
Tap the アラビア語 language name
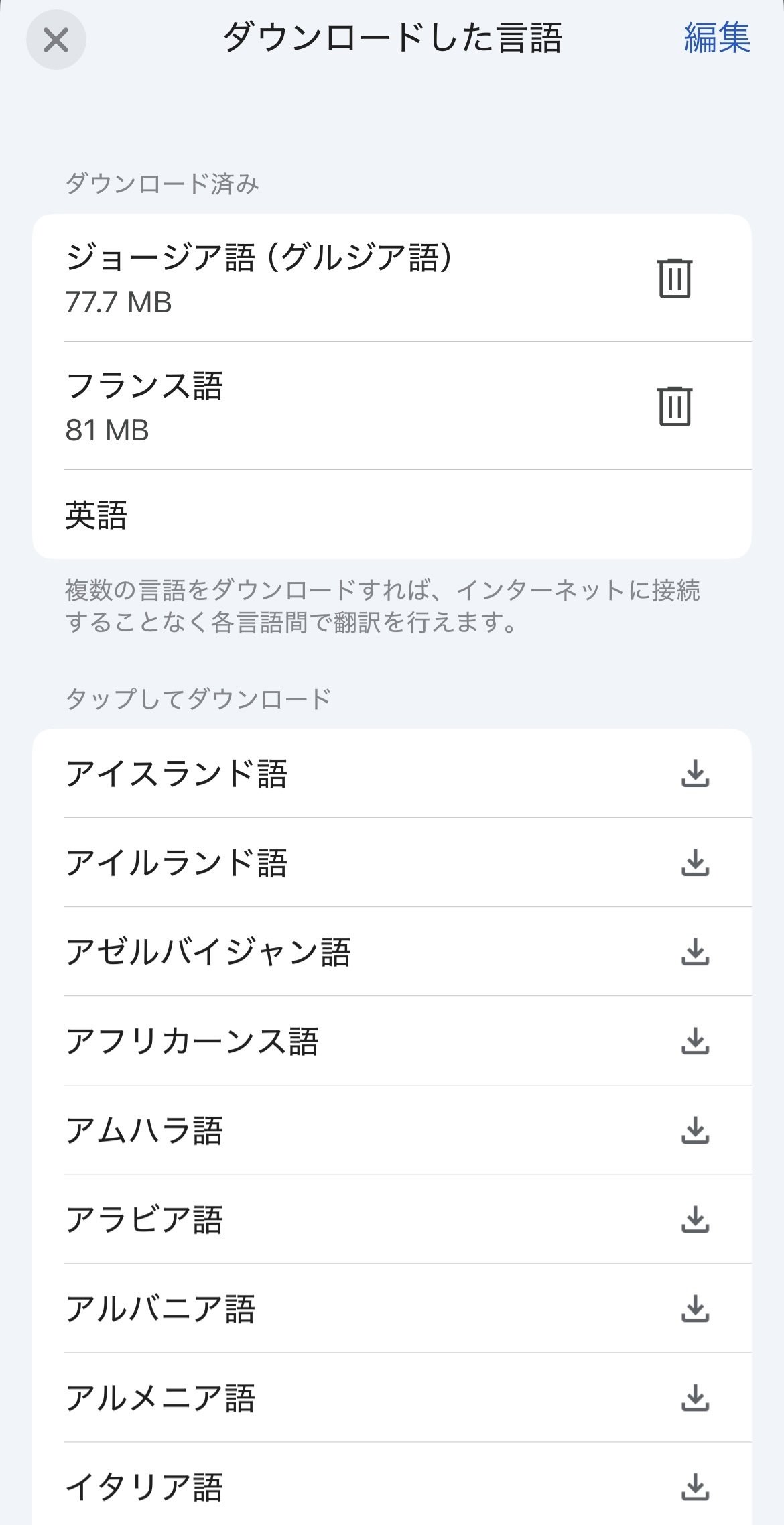[x=144, y=1219]
